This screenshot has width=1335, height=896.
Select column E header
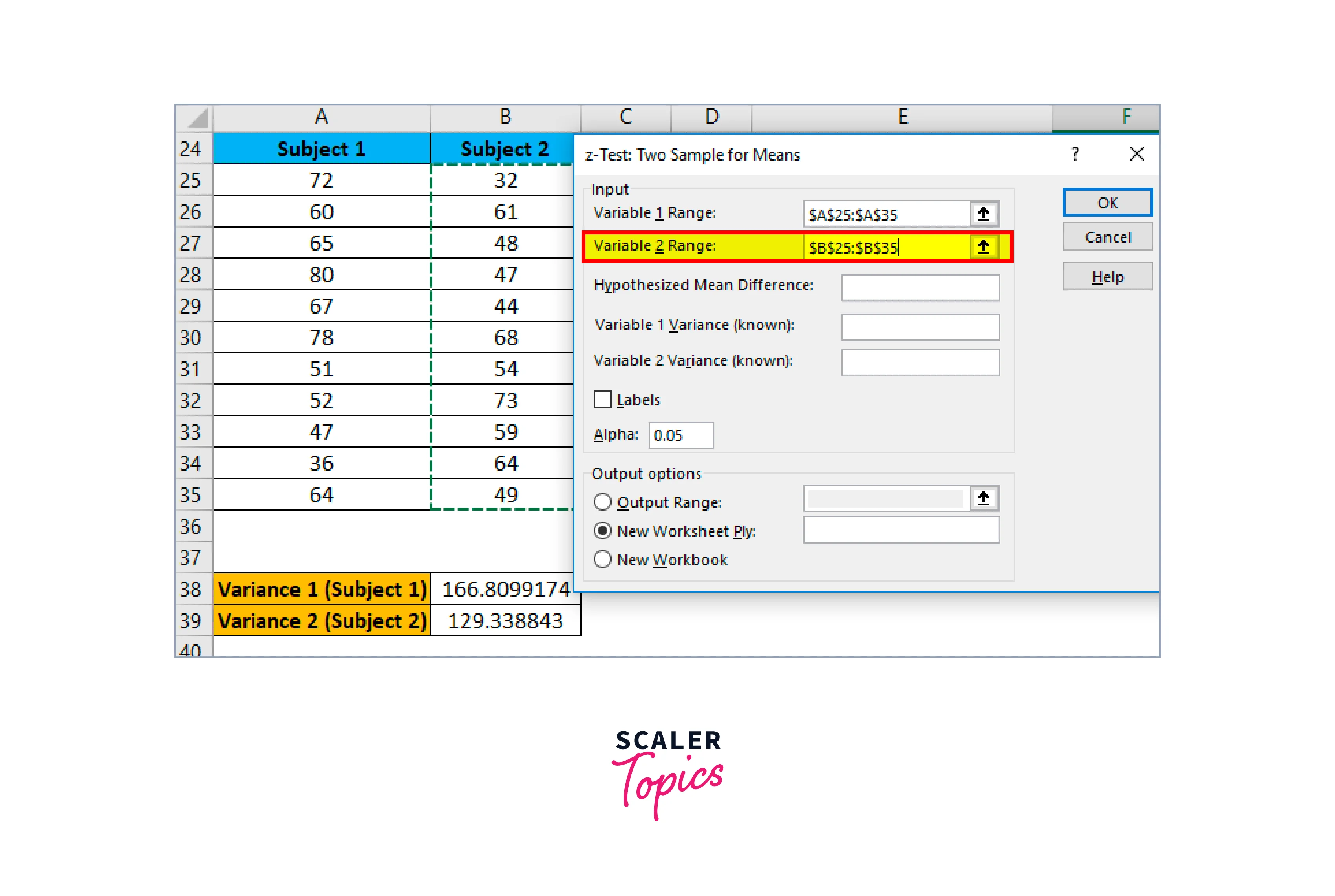902,117
